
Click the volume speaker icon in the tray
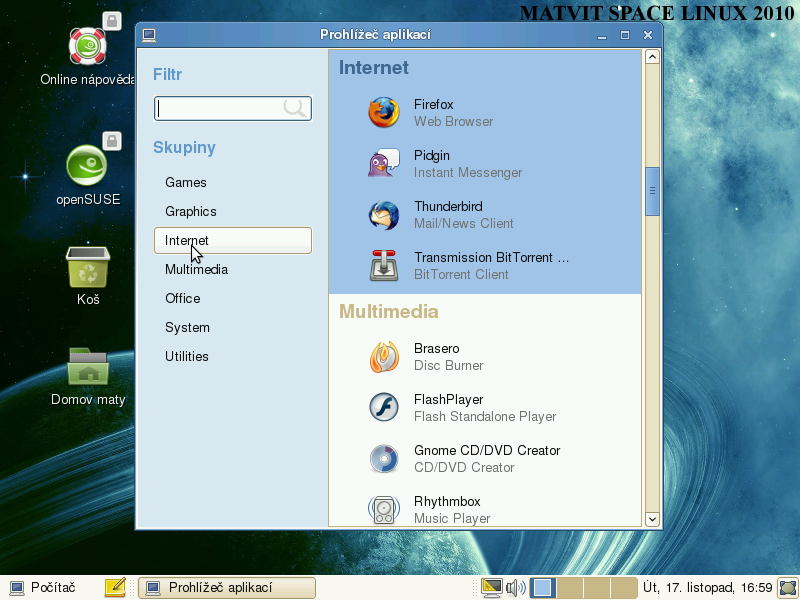(515, 588)
